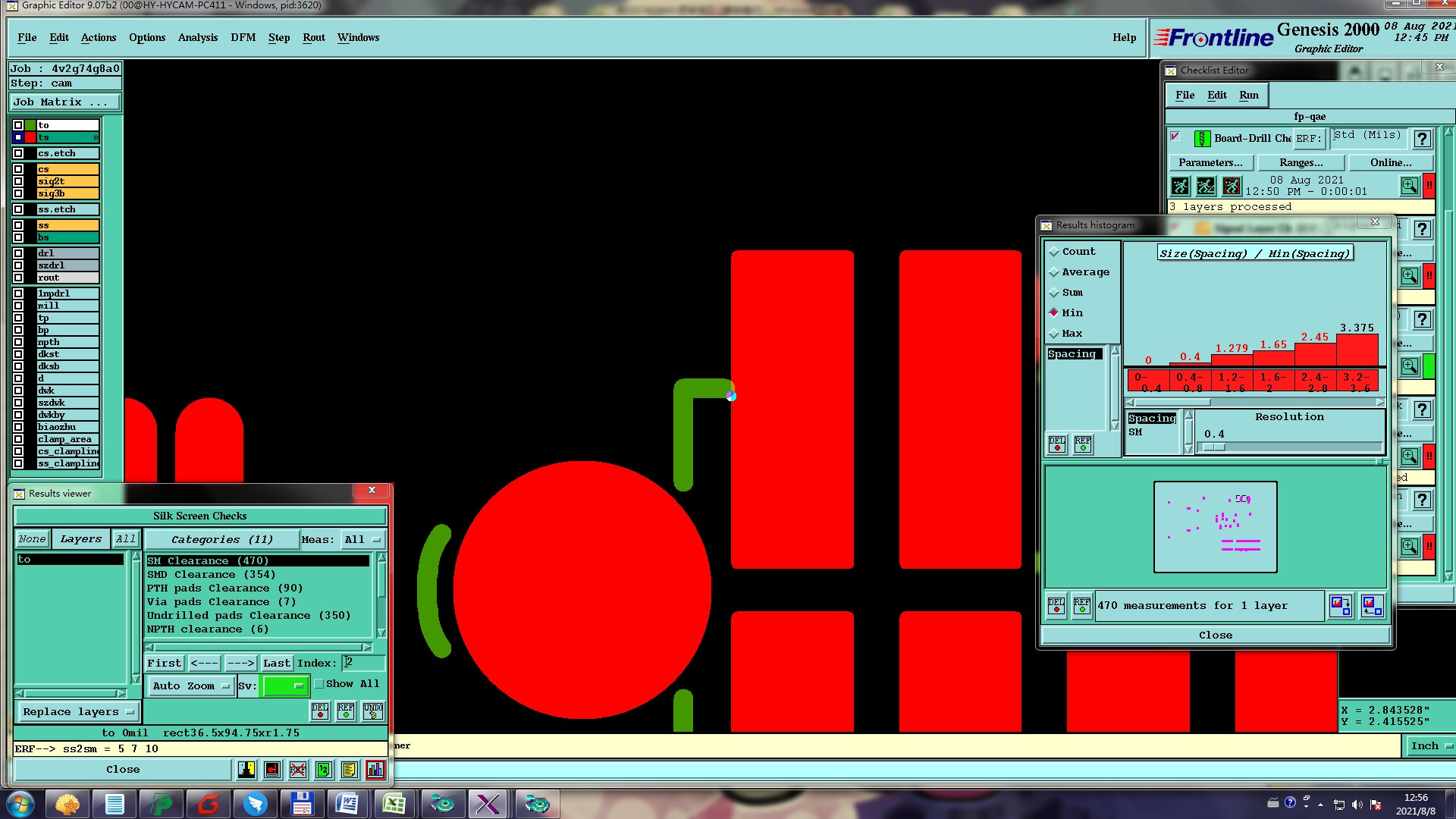1456x819 pixels.
Task: Select the Average radio option
Action: coord(1054,272)
